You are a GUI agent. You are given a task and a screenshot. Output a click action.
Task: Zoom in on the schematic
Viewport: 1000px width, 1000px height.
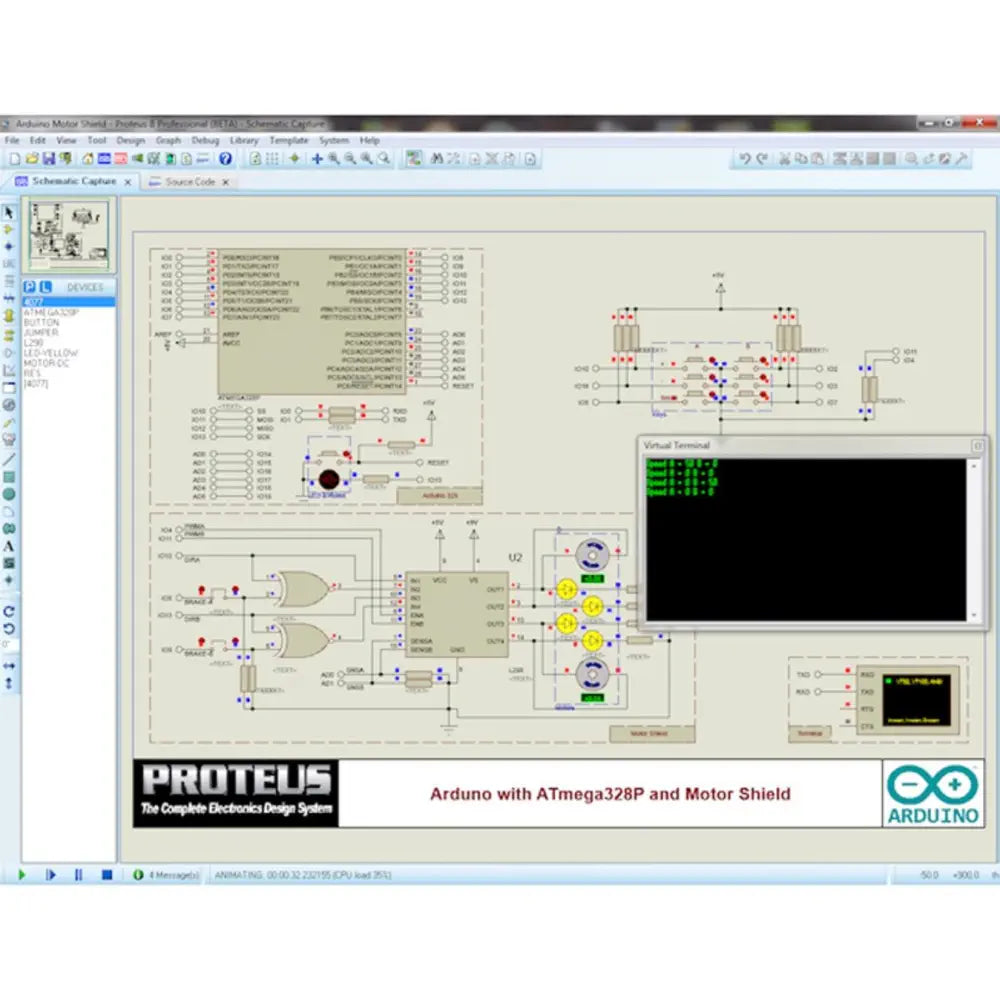pos(333,158)
